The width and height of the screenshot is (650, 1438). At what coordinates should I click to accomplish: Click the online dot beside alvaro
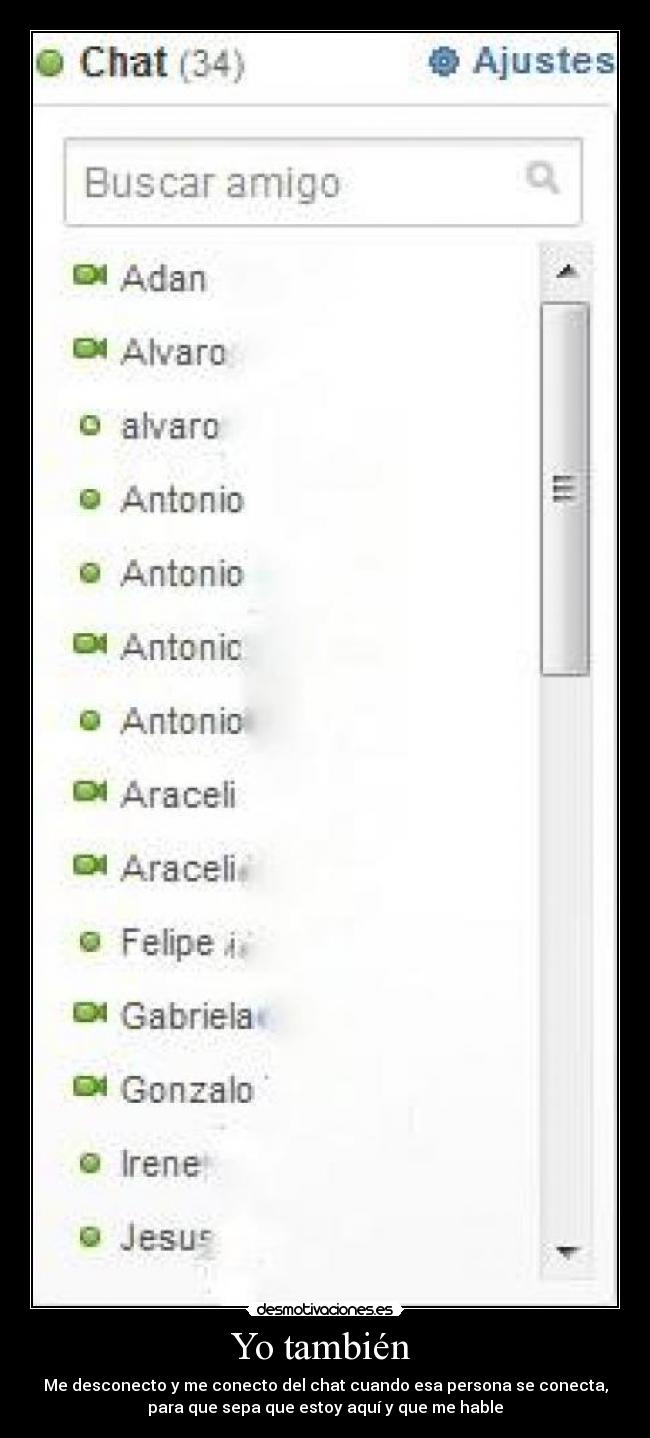[91, 425]
